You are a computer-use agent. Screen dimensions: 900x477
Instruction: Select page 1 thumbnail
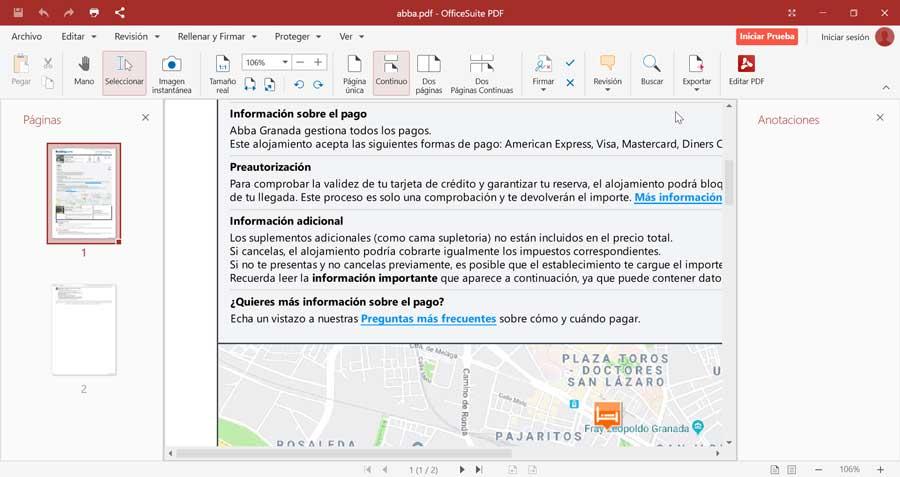tap(84, 193)
